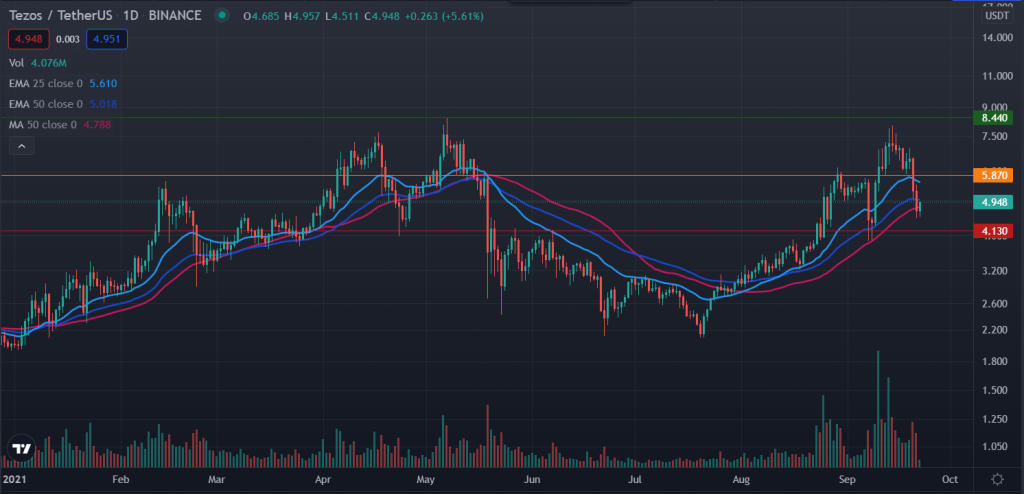Image resolution: width=1024 pixels, height=494 pixels.
Task: Click the Sep time axis label
Action: [848, 479]
